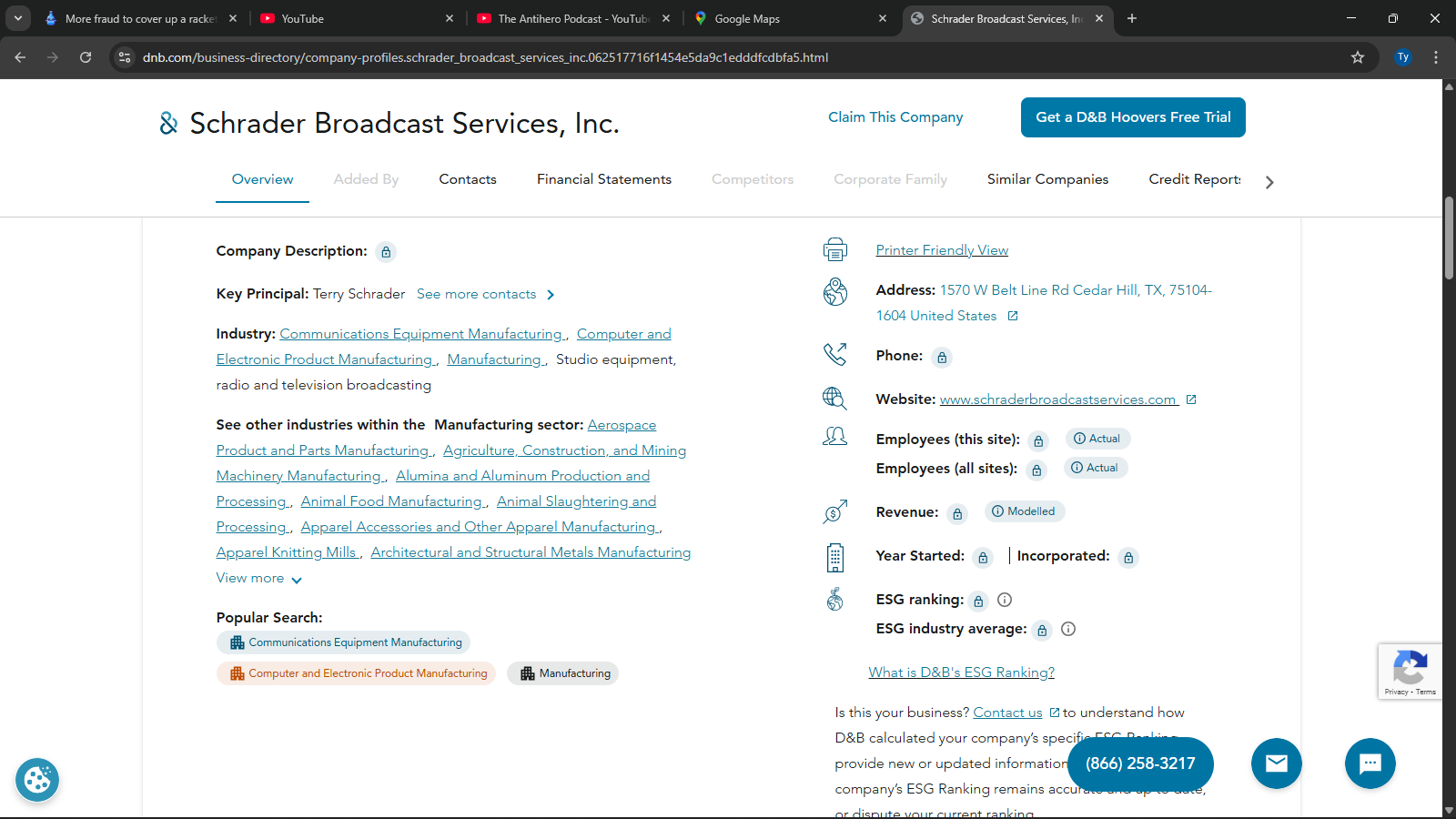Click the Claim This Company link
Viewport: 1456px width, 819px height.
(x=895, y=117)
